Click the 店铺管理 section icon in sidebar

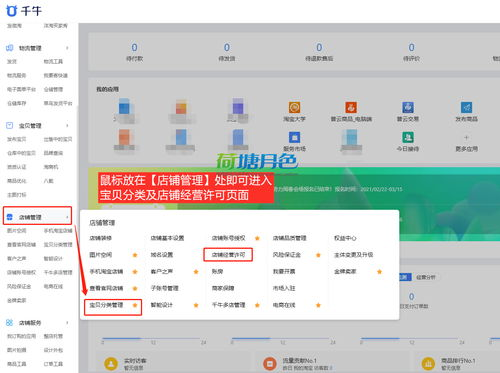[x=10, y=217]
